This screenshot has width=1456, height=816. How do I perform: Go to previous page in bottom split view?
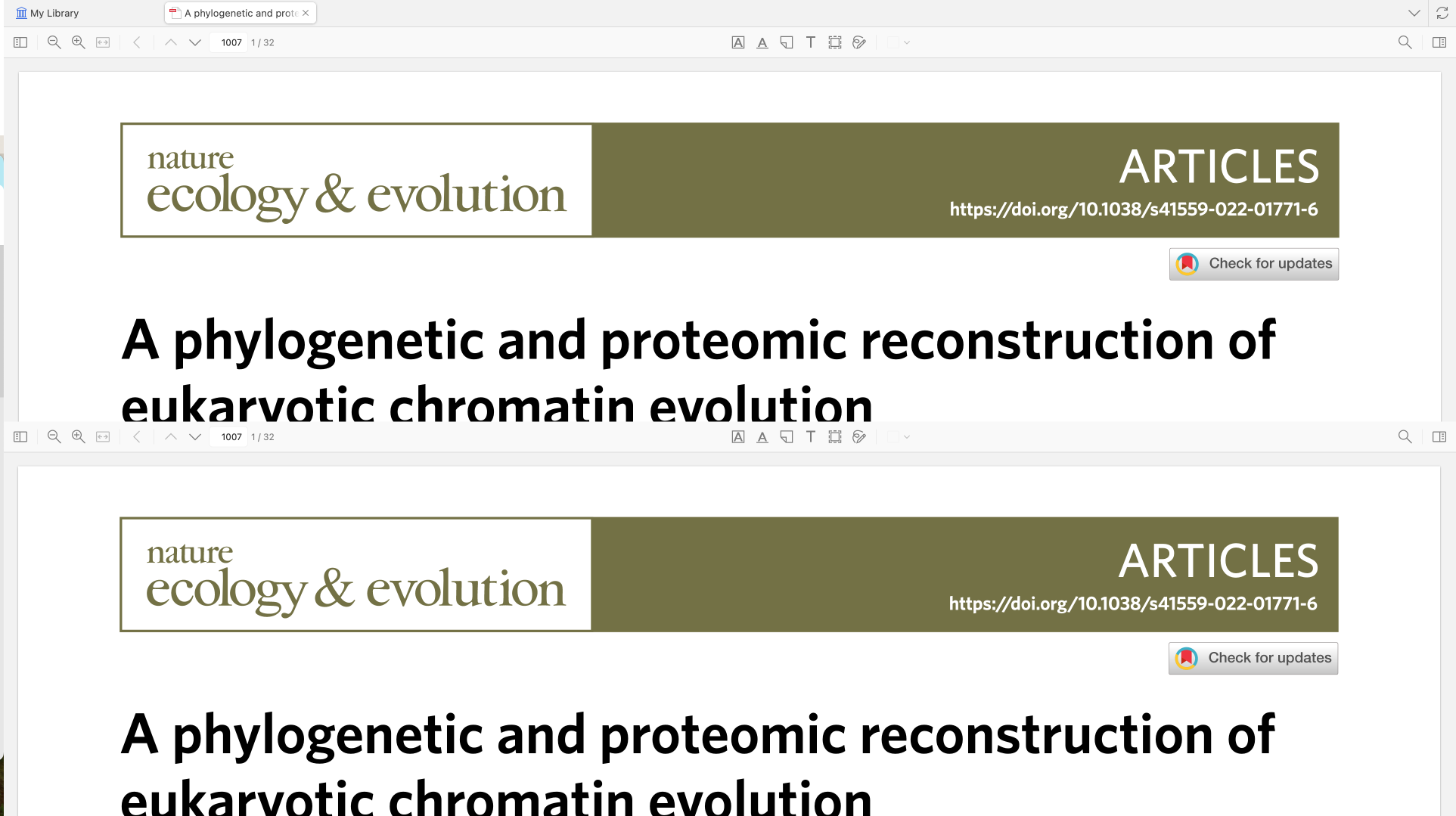171,436
